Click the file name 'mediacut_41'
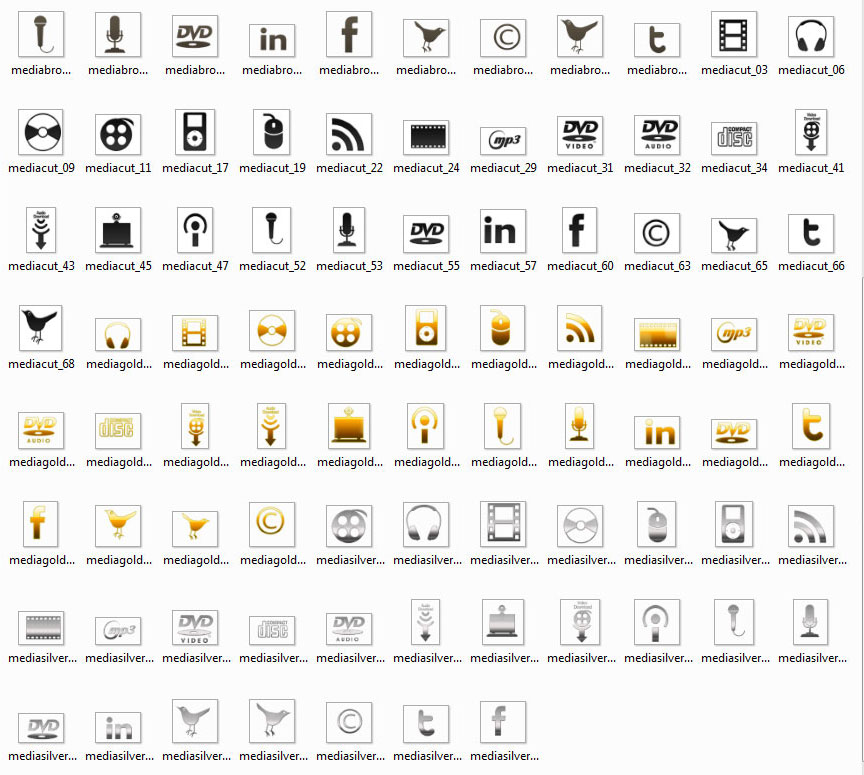Screen dimensions: 864x775 811,168
